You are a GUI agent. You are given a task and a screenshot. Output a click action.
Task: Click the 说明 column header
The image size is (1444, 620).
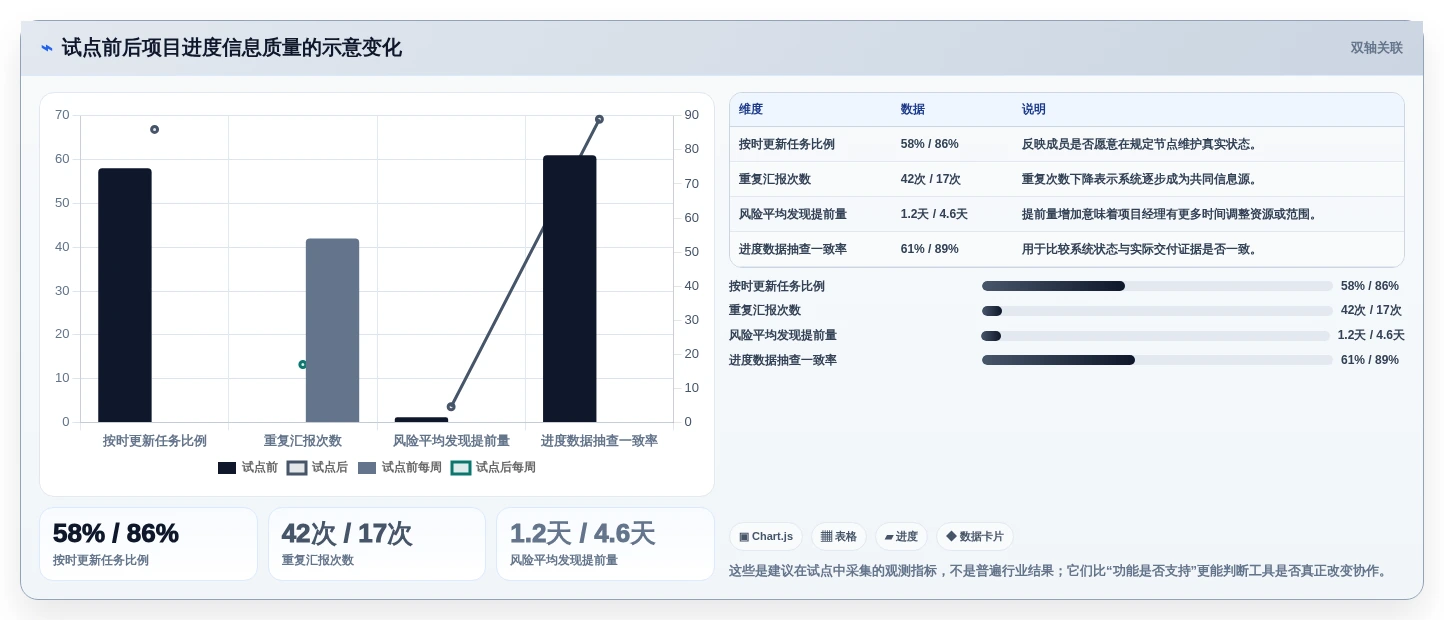coord(1034,109)
